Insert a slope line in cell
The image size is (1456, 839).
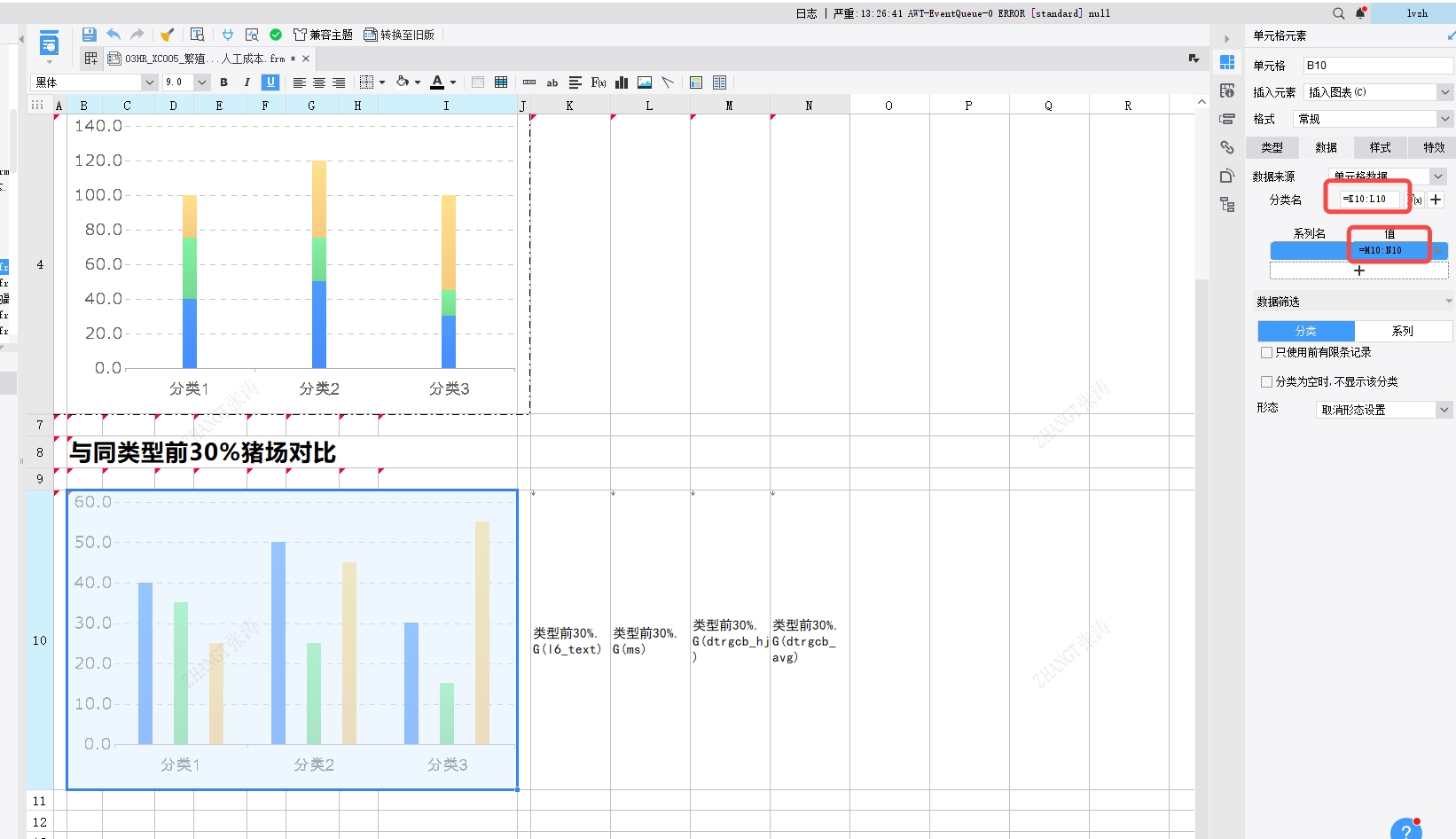[x=668, y=82]
